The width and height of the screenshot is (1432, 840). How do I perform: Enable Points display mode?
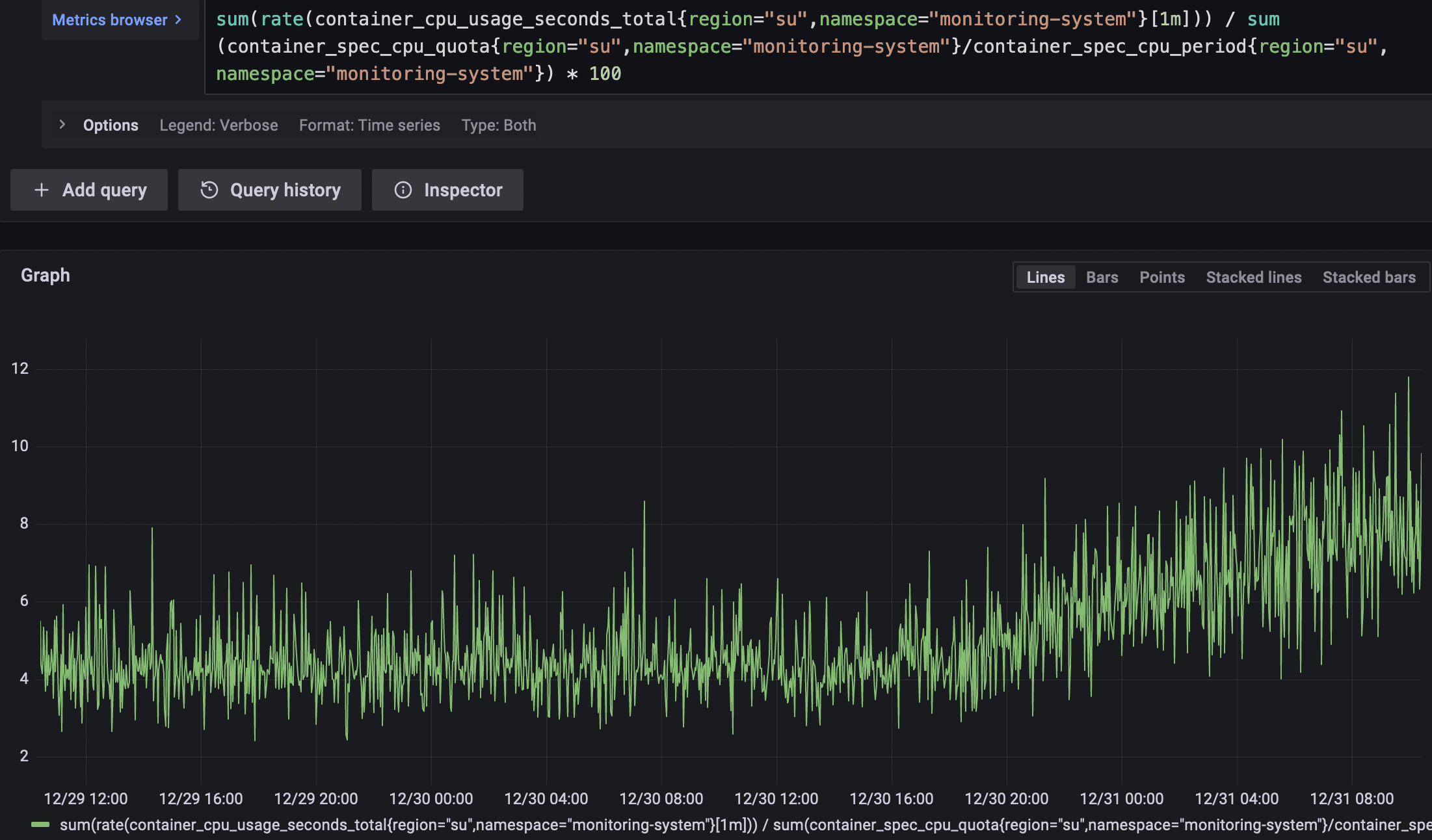1161,276
